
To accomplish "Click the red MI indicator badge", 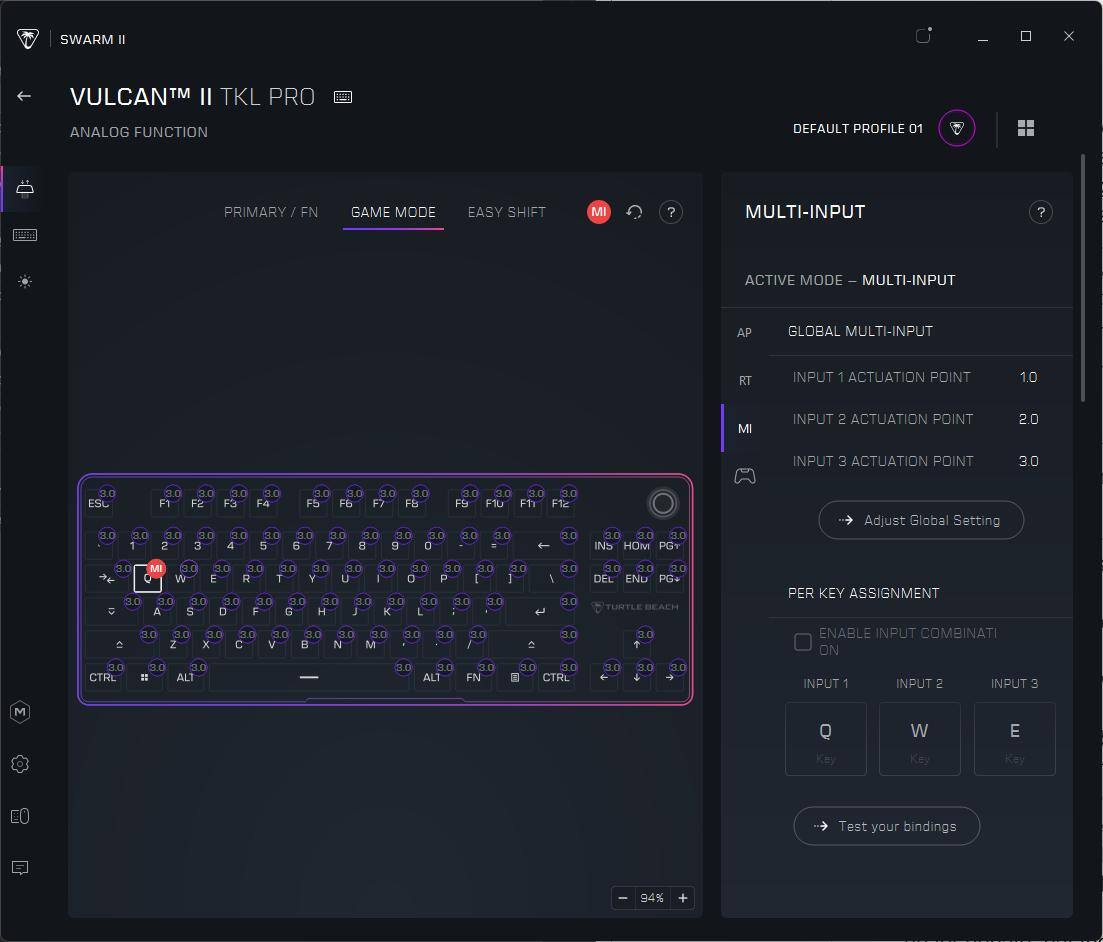I will 598,212.
